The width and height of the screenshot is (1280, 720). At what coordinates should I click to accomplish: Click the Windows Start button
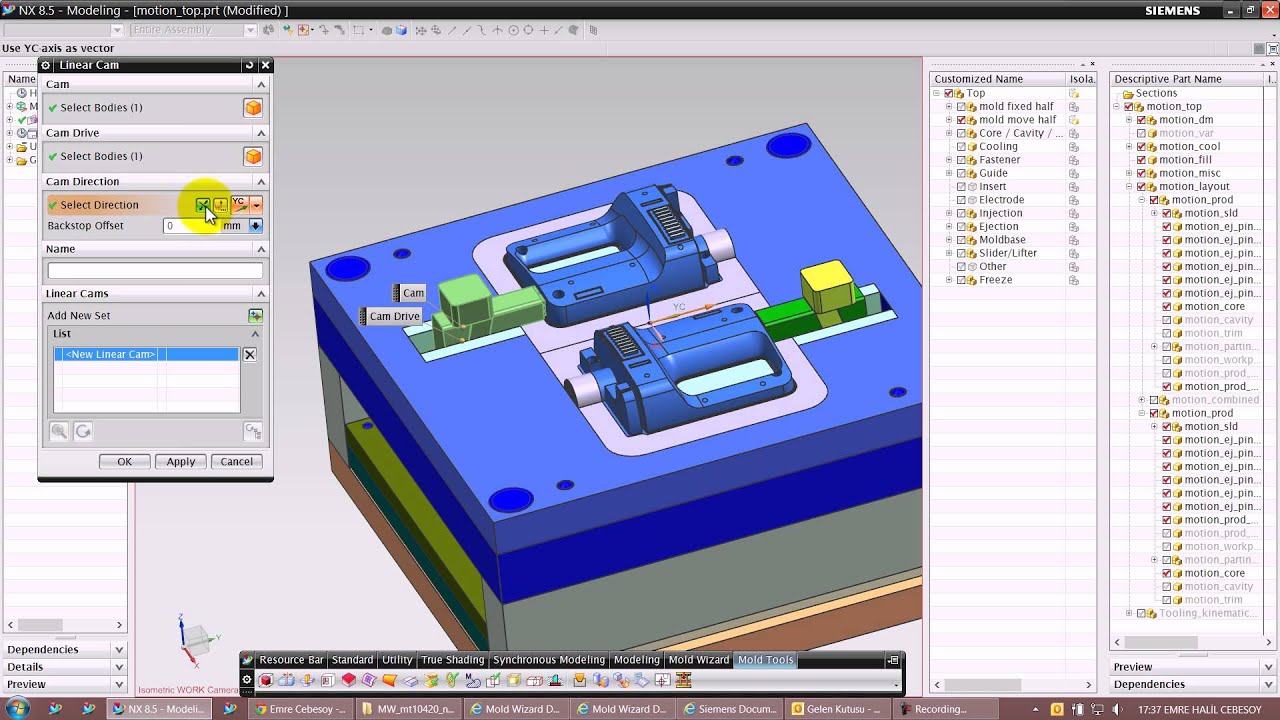[x=16, y=709]
